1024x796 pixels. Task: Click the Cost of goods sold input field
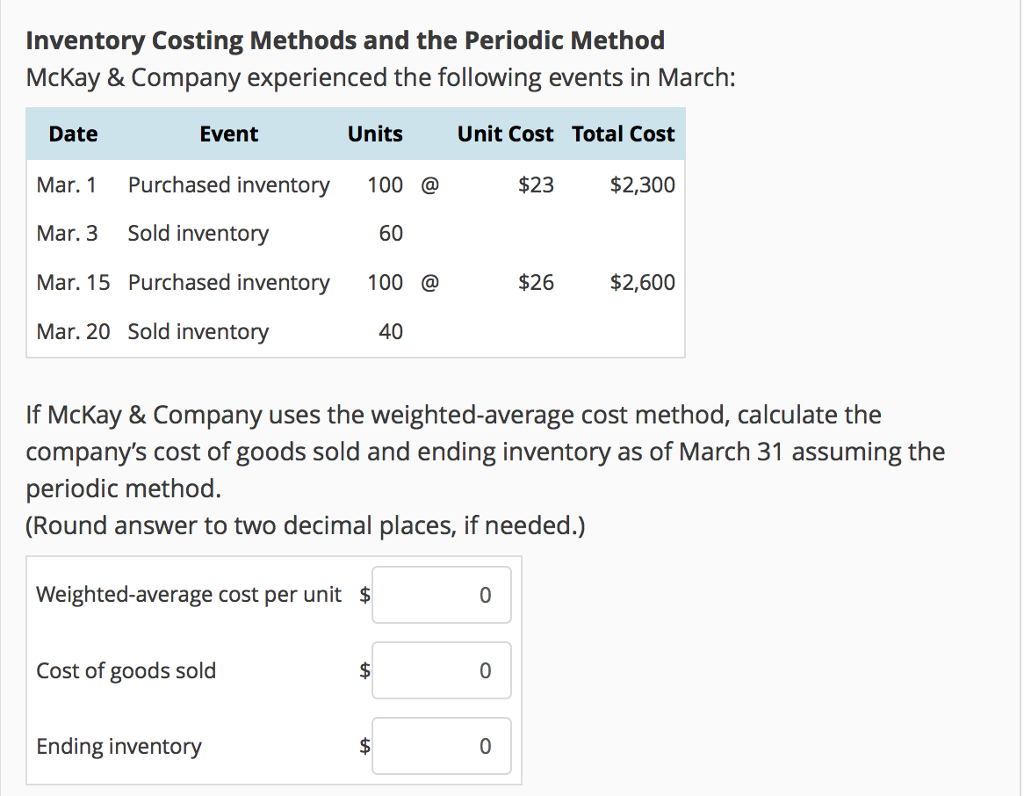point(441,670)
